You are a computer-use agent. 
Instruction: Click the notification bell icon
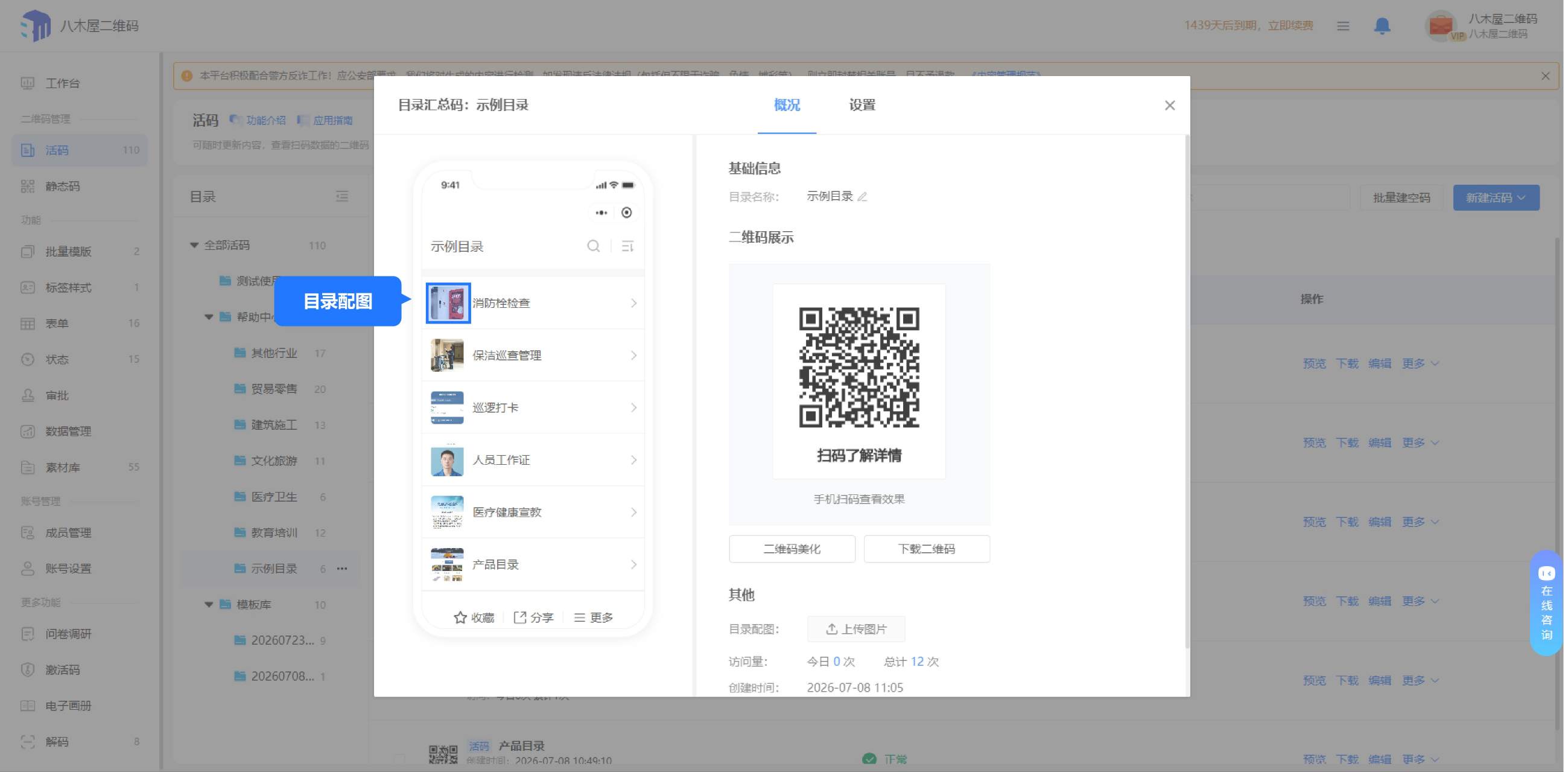1382,25
